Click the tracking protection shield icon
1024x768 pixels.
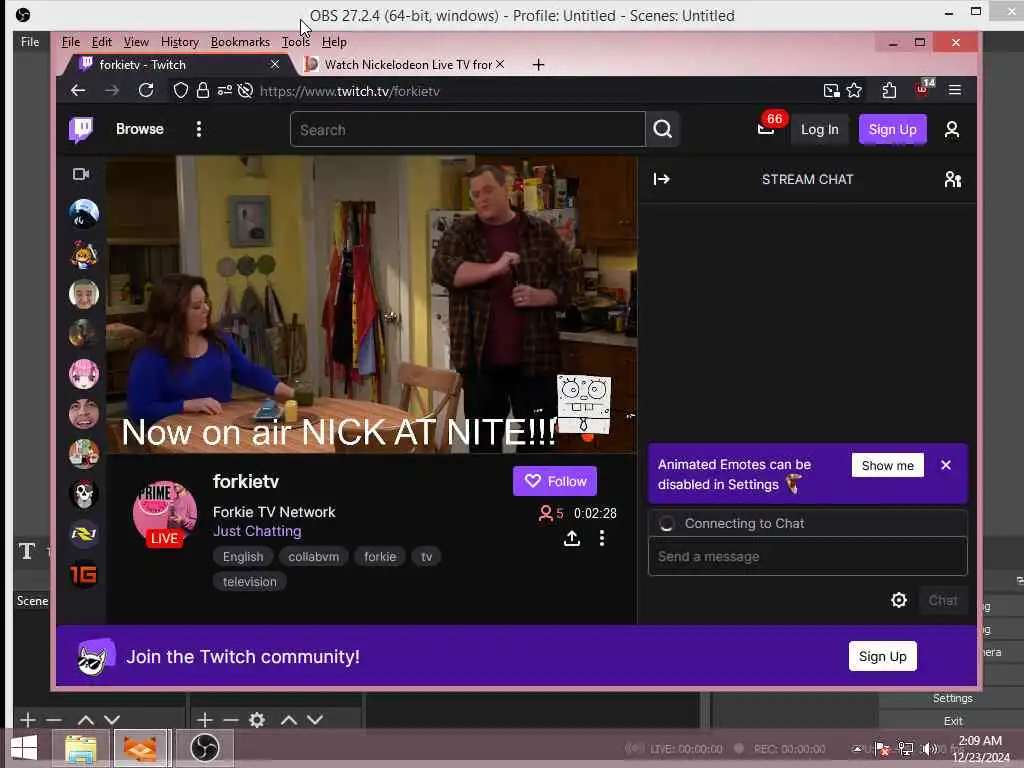click(x=180, y=91)
